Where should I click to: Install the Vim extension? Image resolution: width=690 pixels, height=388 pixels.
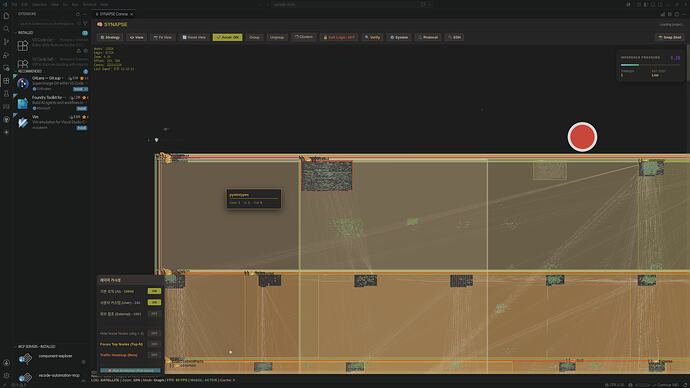pyautogui.click(x=82, y=128)
